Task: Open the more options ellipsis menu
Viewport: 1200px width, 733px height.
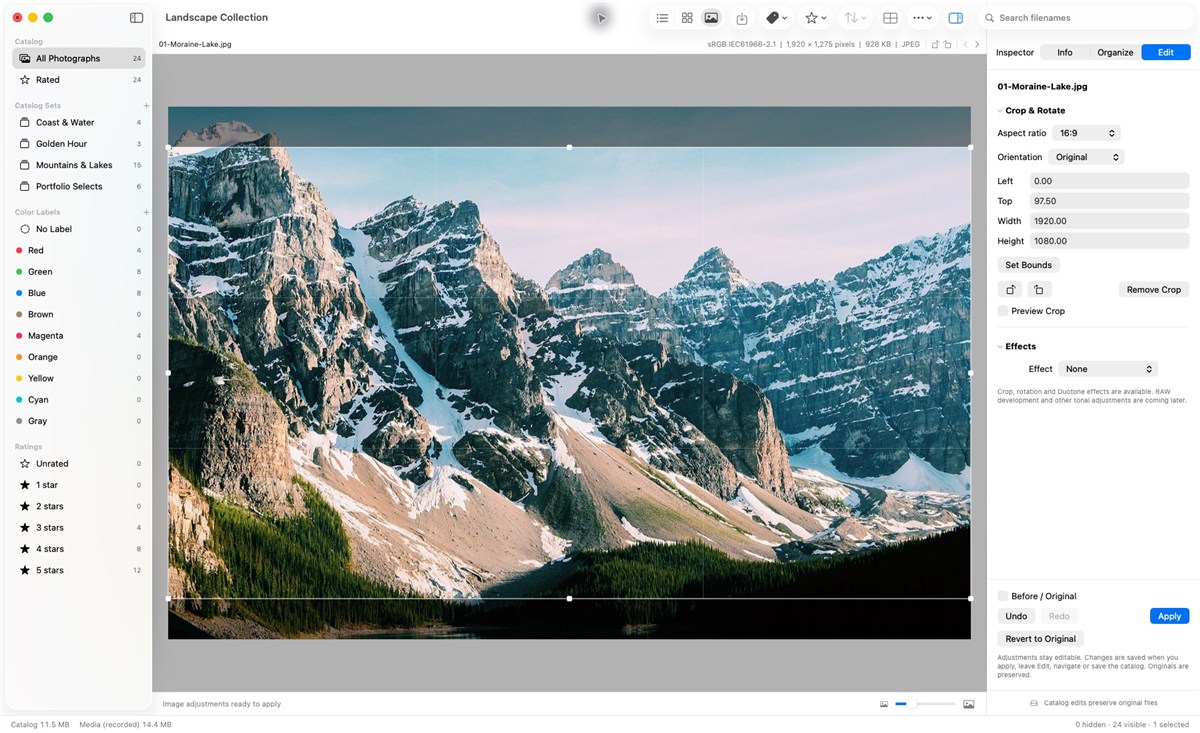Action: click(922, 18)
